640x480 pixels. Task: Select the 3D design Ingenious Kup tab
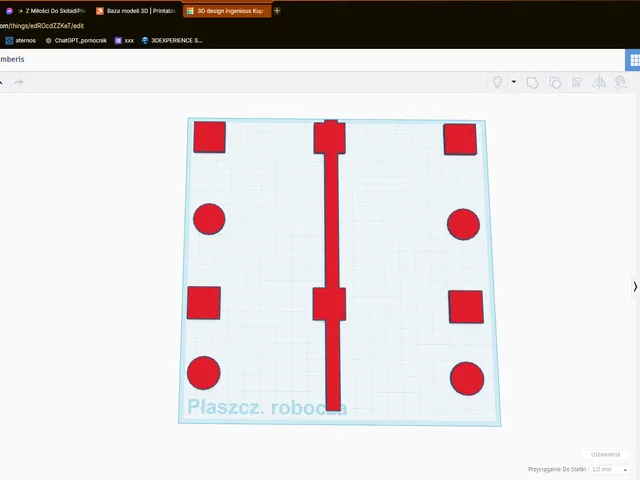[x=227, y=11]
